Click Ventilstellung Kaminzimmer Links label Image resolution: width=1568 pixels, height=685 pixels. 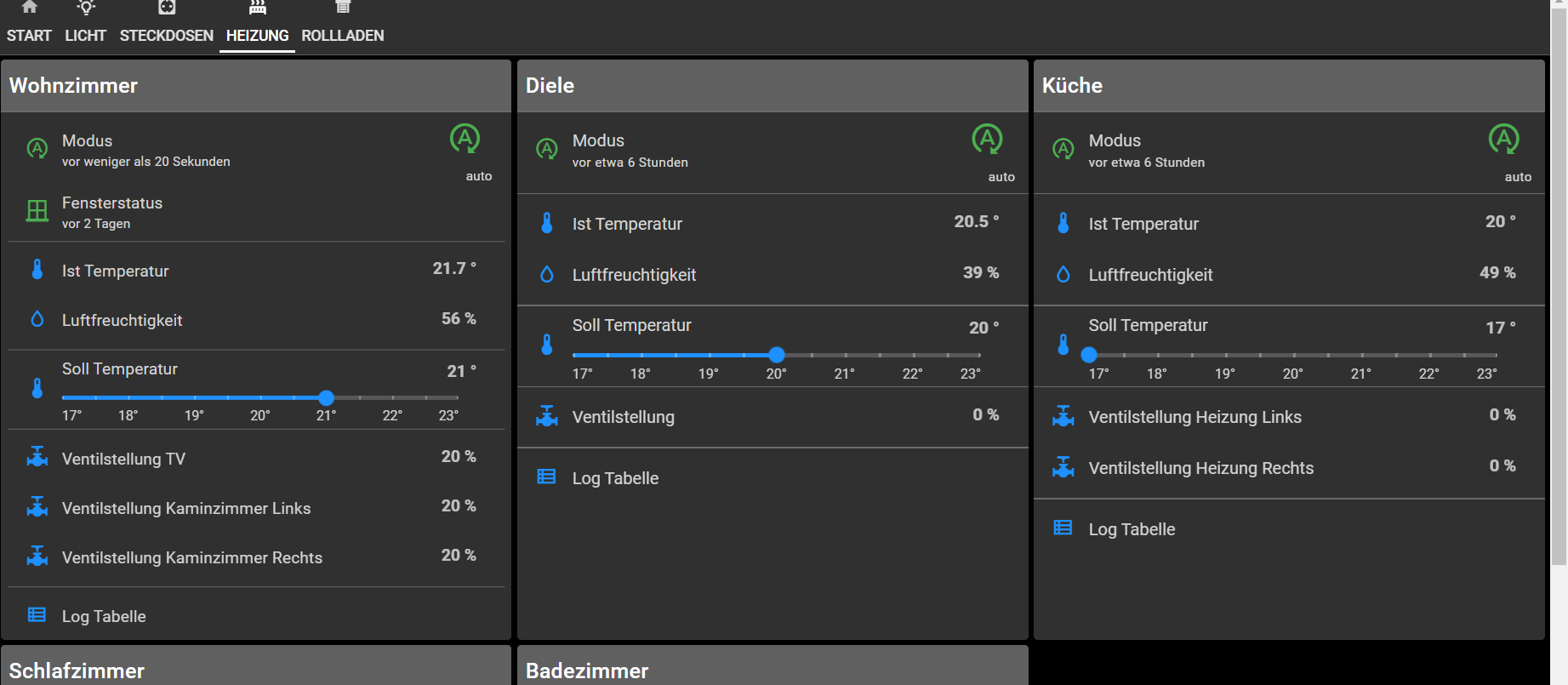(186, 508)
